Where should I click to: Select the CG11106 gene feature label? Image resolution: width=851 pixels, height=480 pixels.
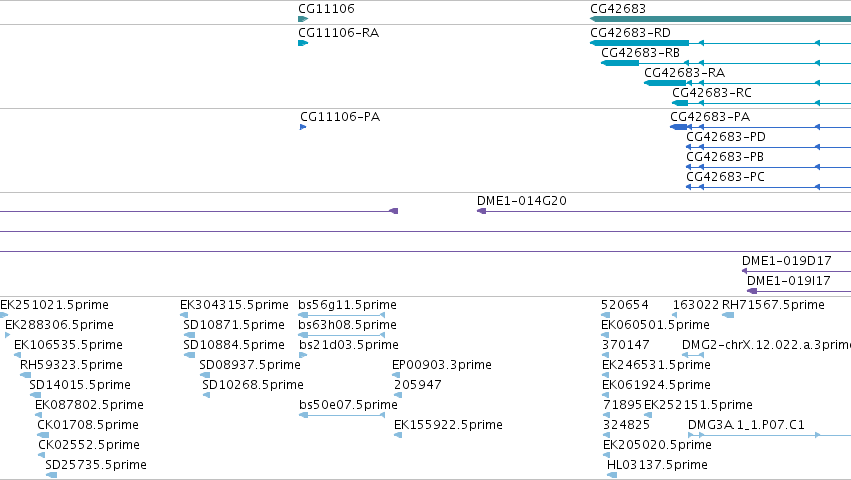(x=326, y=9)
